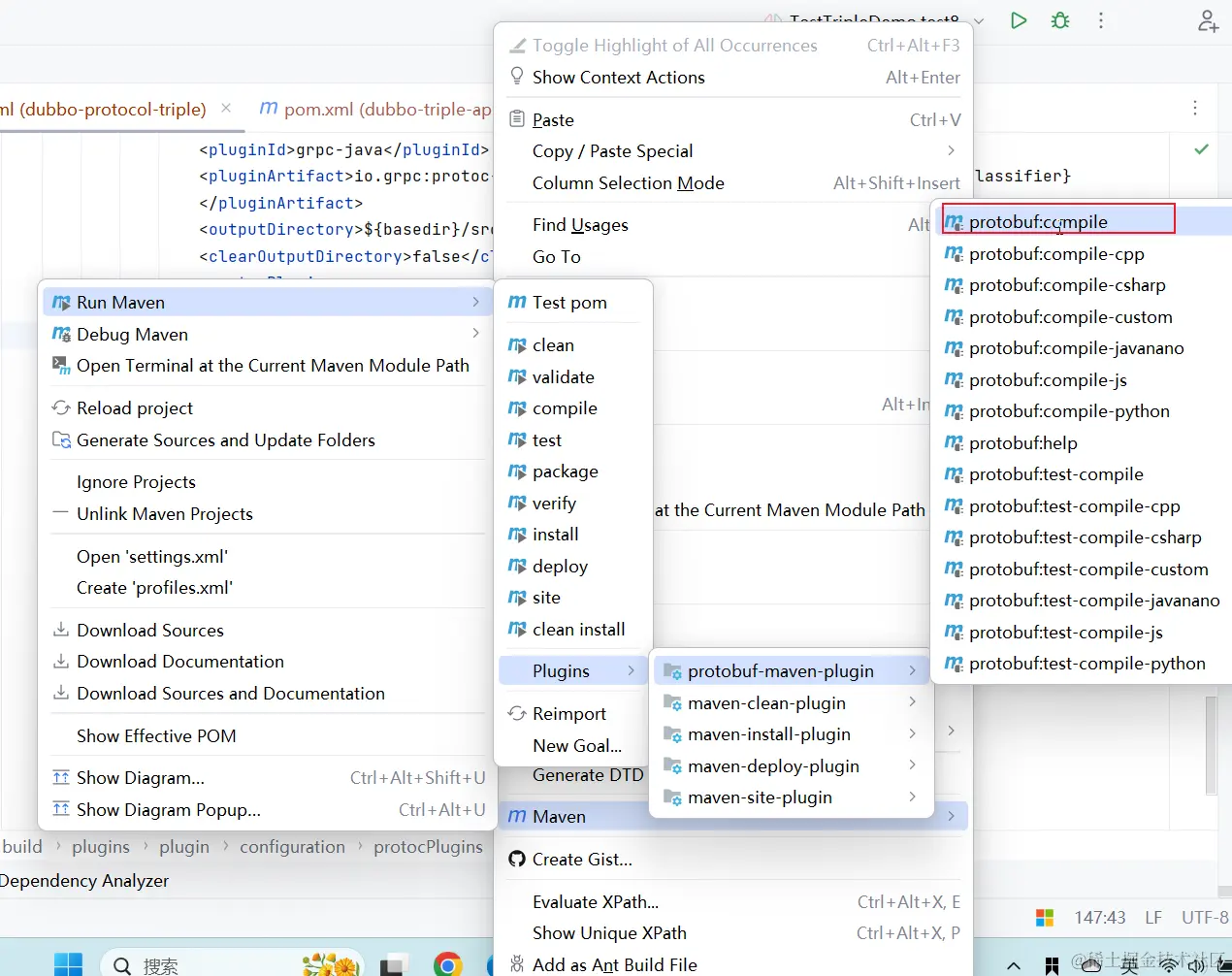Select protobuf:test-compile-javanano
Viewport: 1232px width, 976px height.
[1084, 601]
